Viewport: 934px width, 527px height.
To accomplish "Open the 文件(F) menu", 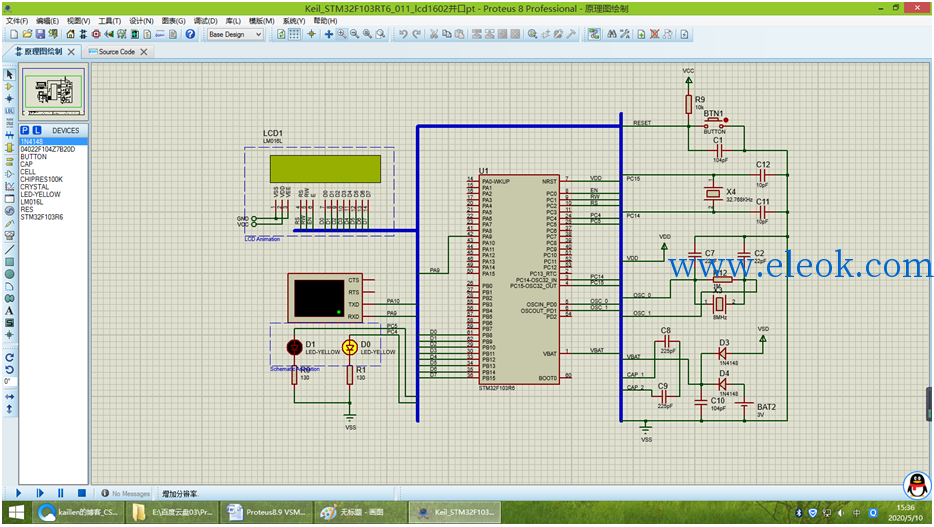I will point(17,21).
